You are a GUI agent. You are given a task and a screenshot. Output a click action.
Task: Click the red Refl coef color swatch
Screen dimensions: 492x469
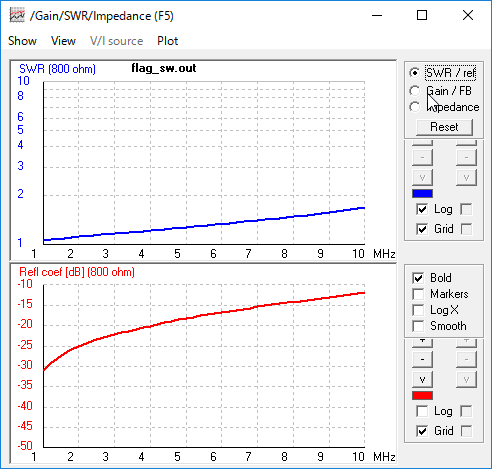pyautogui.click(x=422, y=396)
